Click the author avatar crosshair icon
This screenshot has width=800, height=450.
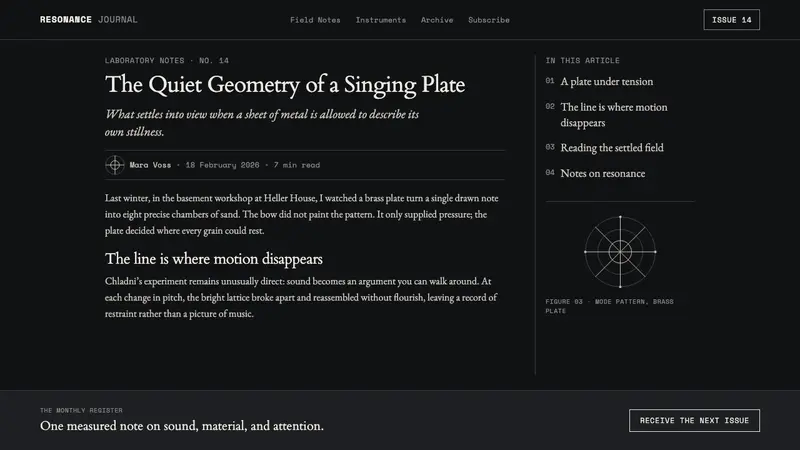point(115,165)
